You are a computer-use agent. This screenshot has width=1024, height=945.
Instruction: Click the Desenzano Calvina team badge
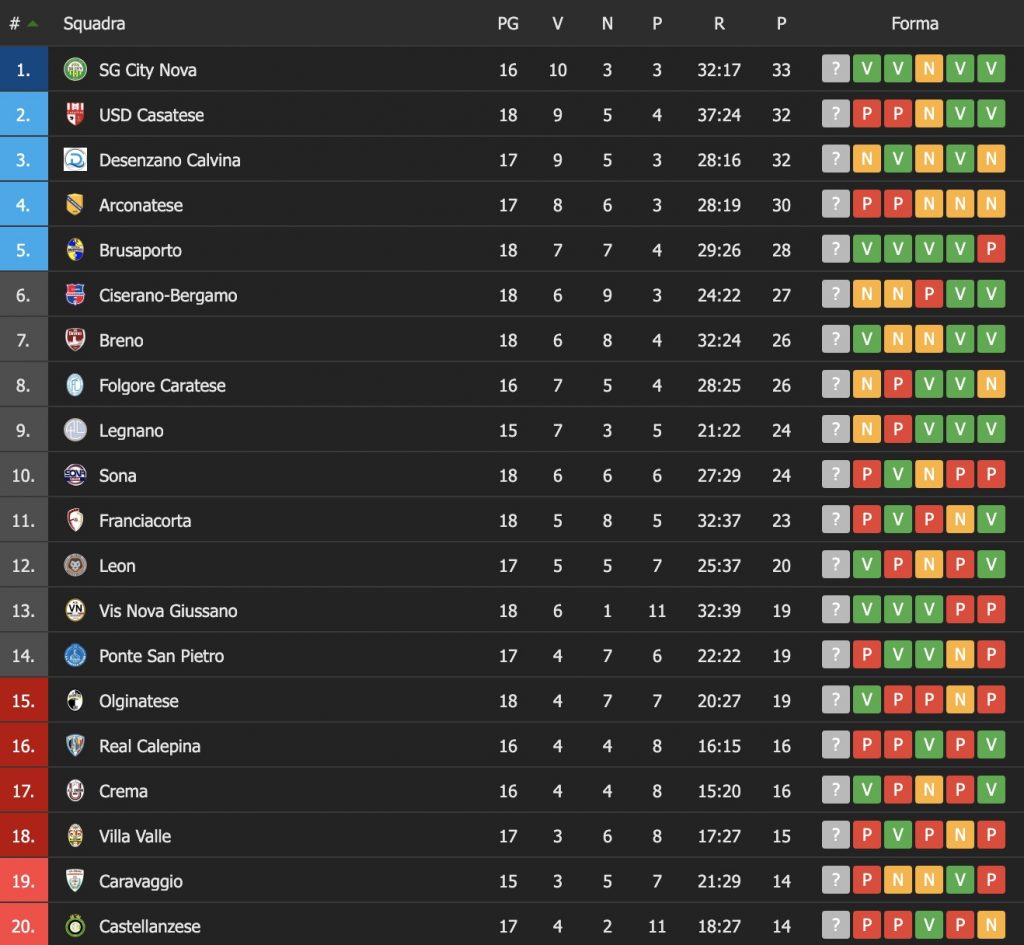(x=75, y=160)
